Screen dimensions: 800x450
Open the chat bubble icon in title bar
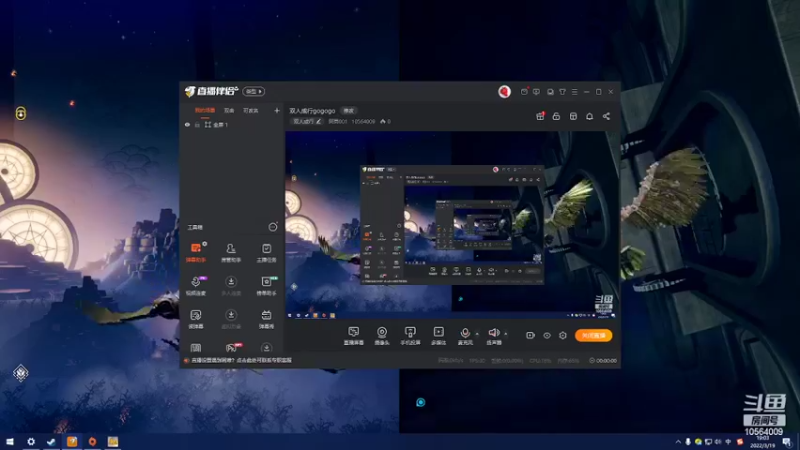pyautogui.click(x=536, y=92)
